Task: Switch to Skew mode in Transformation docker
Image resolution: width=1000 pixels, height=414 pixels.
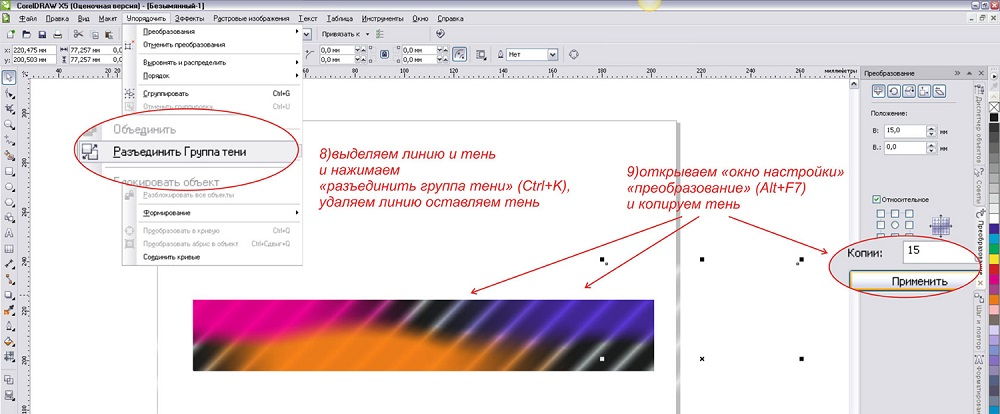Action: click(939, 91)
